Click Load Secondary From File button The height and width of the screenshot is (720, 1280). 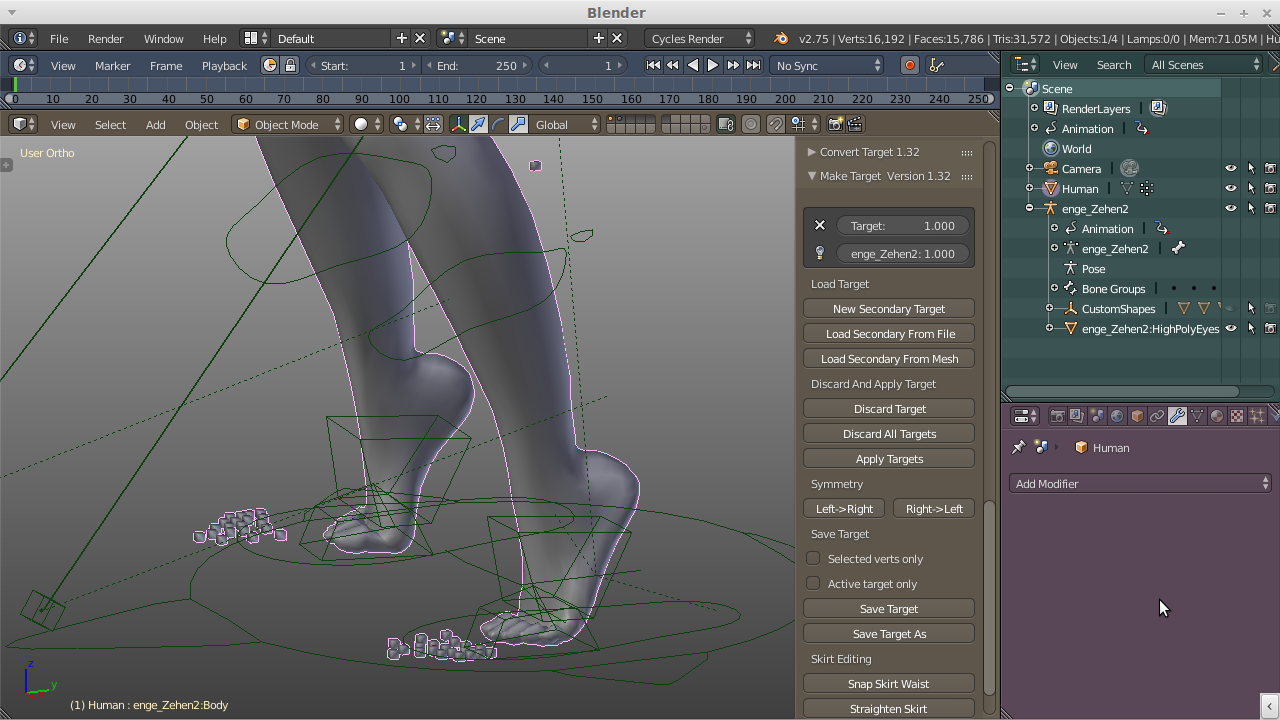pos(889,333)
